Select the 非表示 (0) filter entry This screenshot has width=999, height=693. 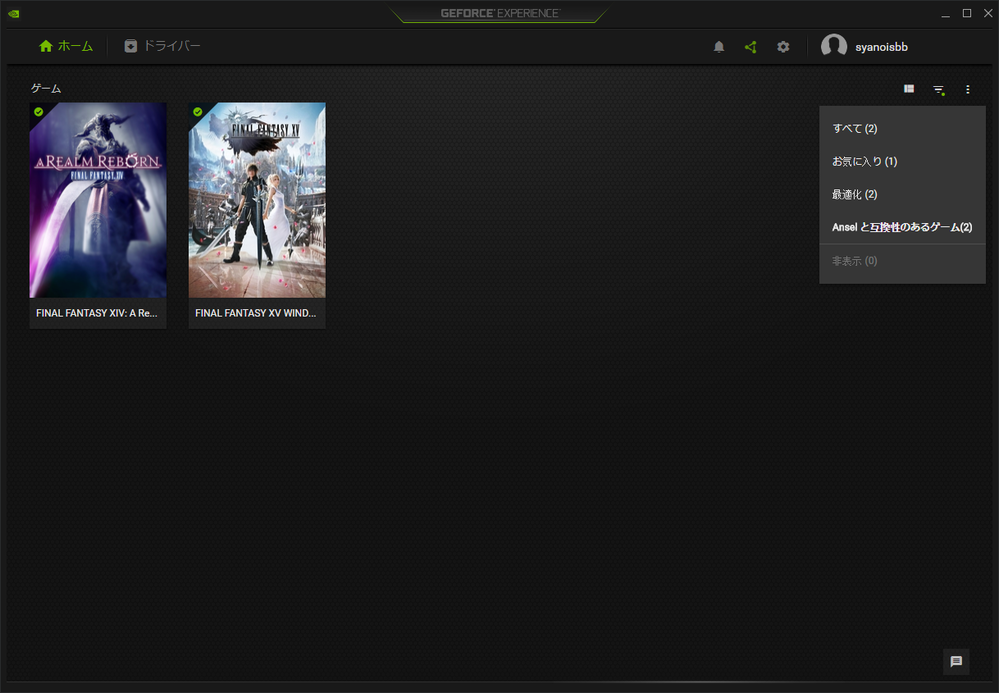click(902, 261)
